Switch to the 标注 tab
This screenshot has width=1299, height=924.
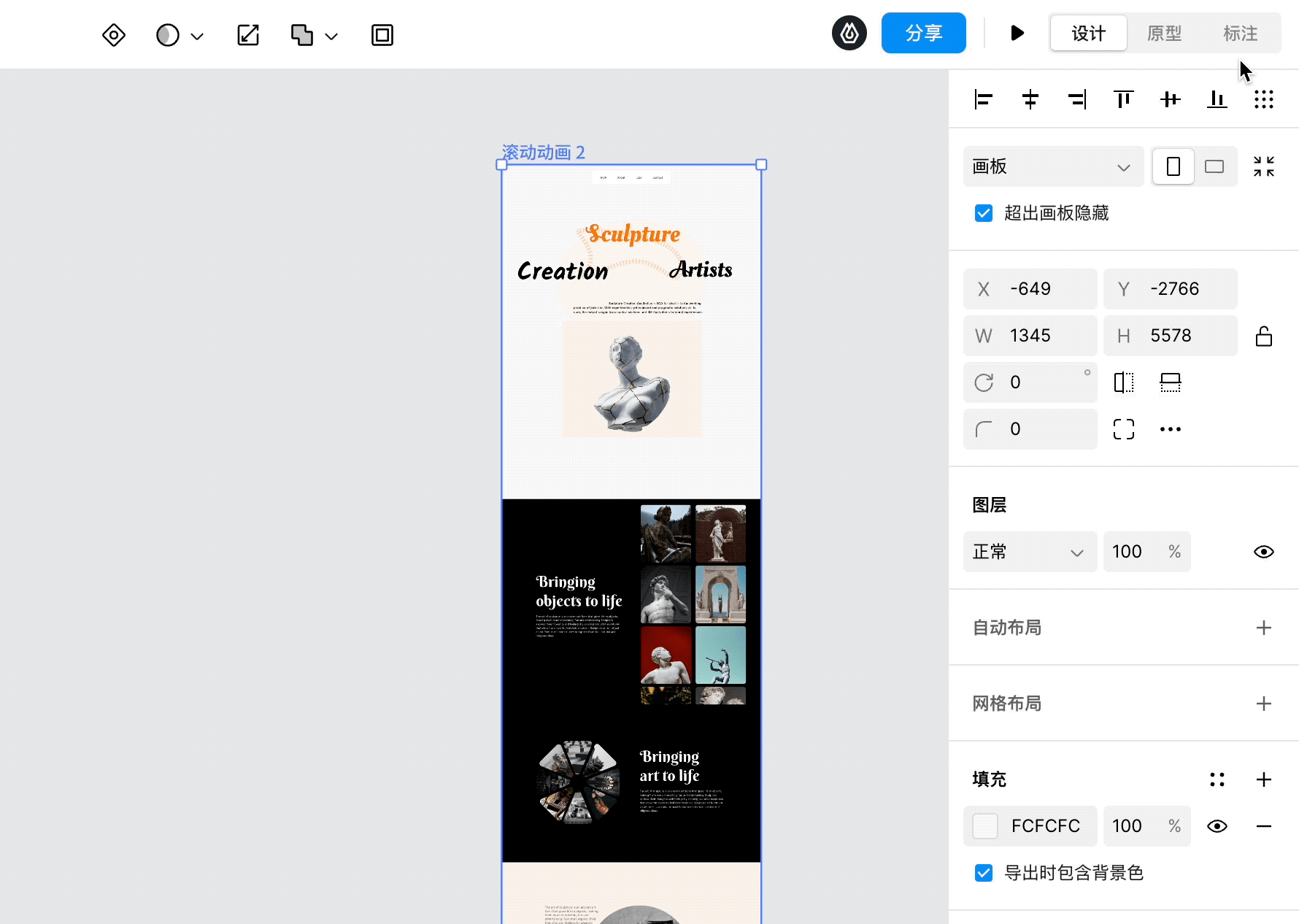[x=1241, y=34]
